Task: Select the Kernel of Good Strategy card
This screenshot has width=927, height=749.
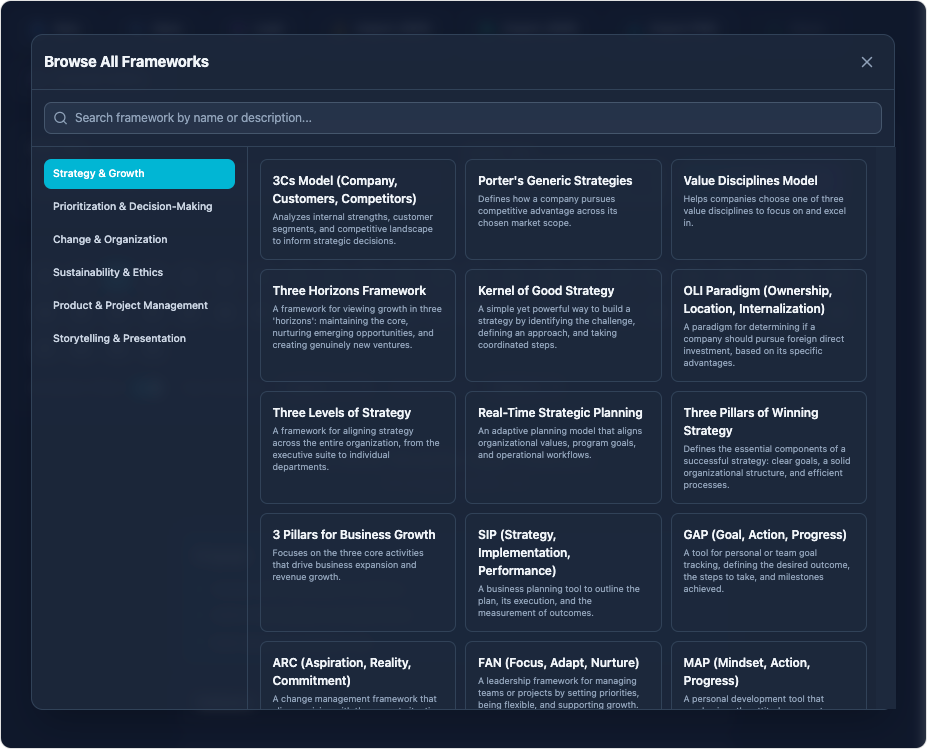Action: point(563,325)
